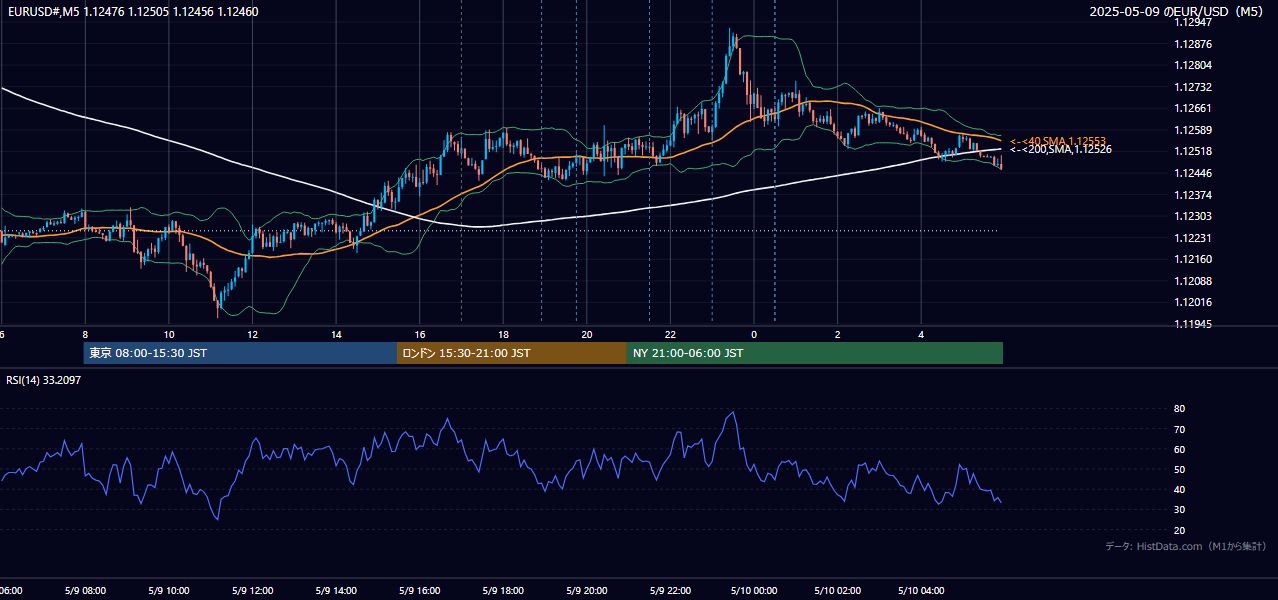This screenshot has width=1278, height=600.
Task: Click price axis value 1.12160
Action: tap(1192, 259)
